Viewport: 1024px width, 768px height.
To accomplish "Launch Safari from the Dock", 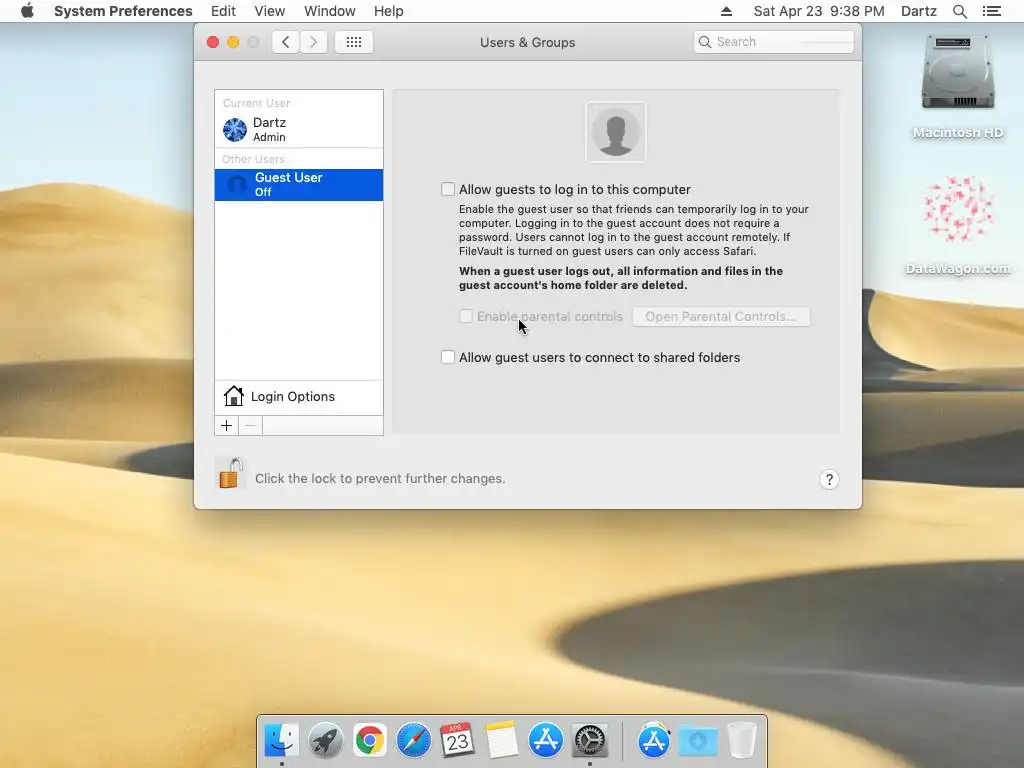I will [413, 741].
